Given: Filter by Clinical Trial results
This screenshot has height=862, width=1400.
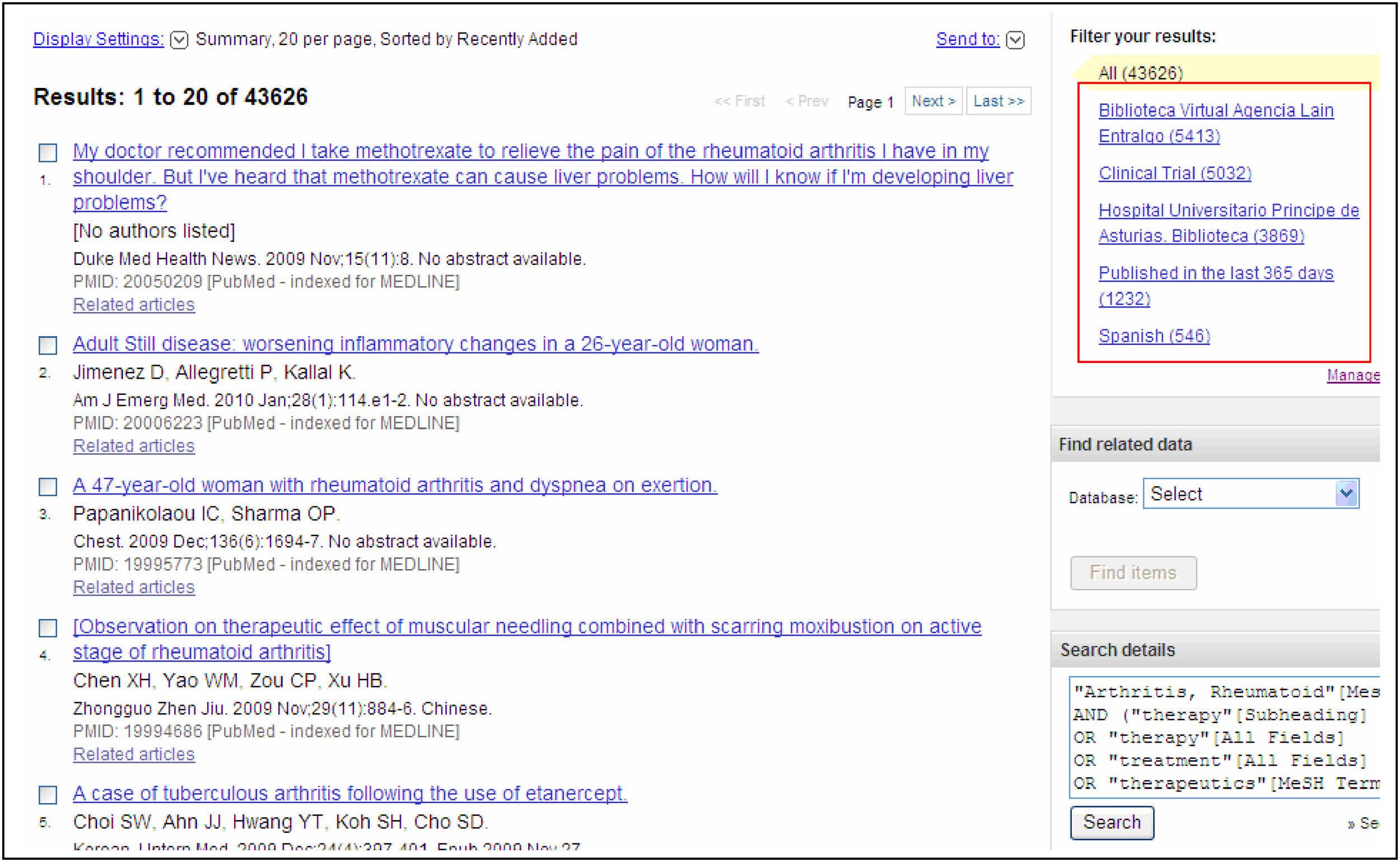Looking at the screenshot, I should 1174,173.
